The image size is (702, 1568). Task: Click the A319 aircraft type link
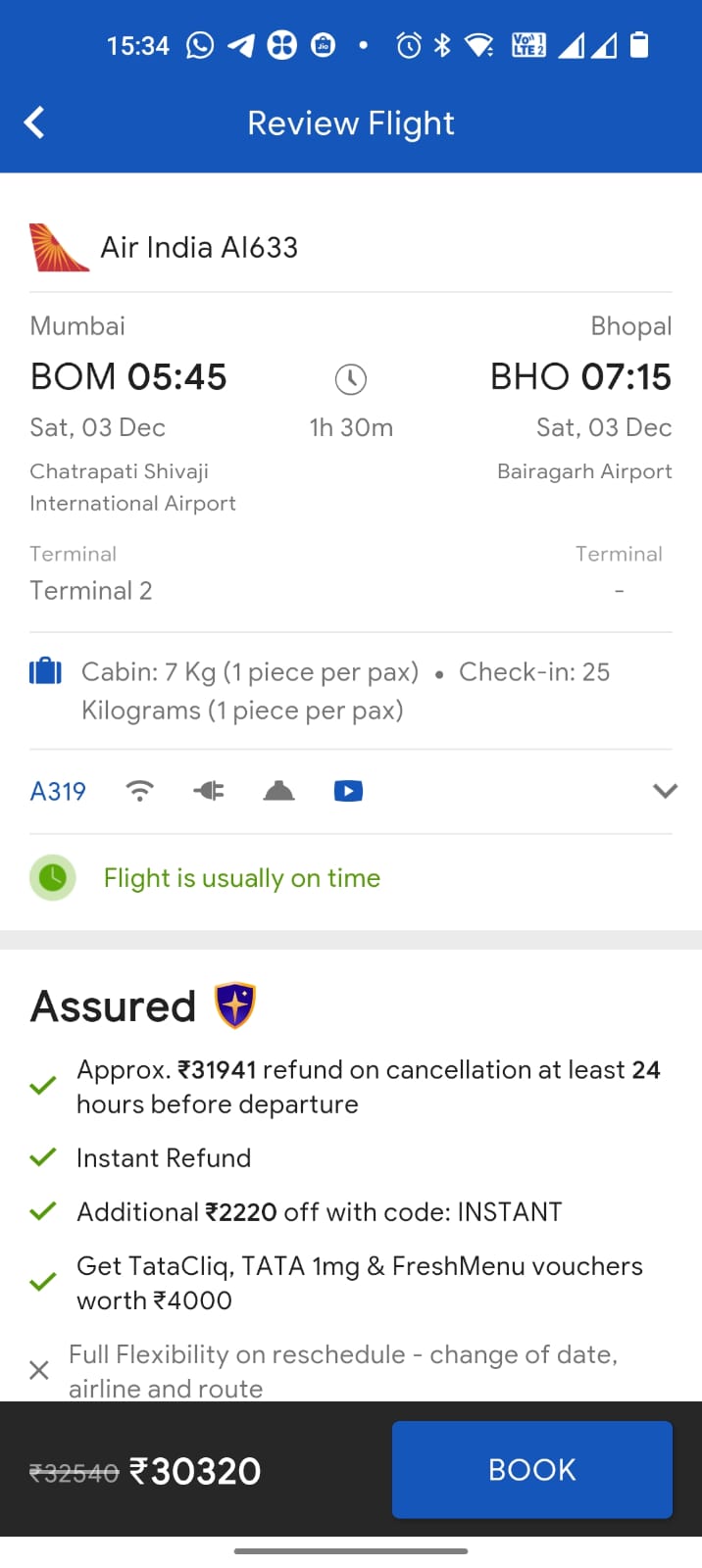pos(58,791)
